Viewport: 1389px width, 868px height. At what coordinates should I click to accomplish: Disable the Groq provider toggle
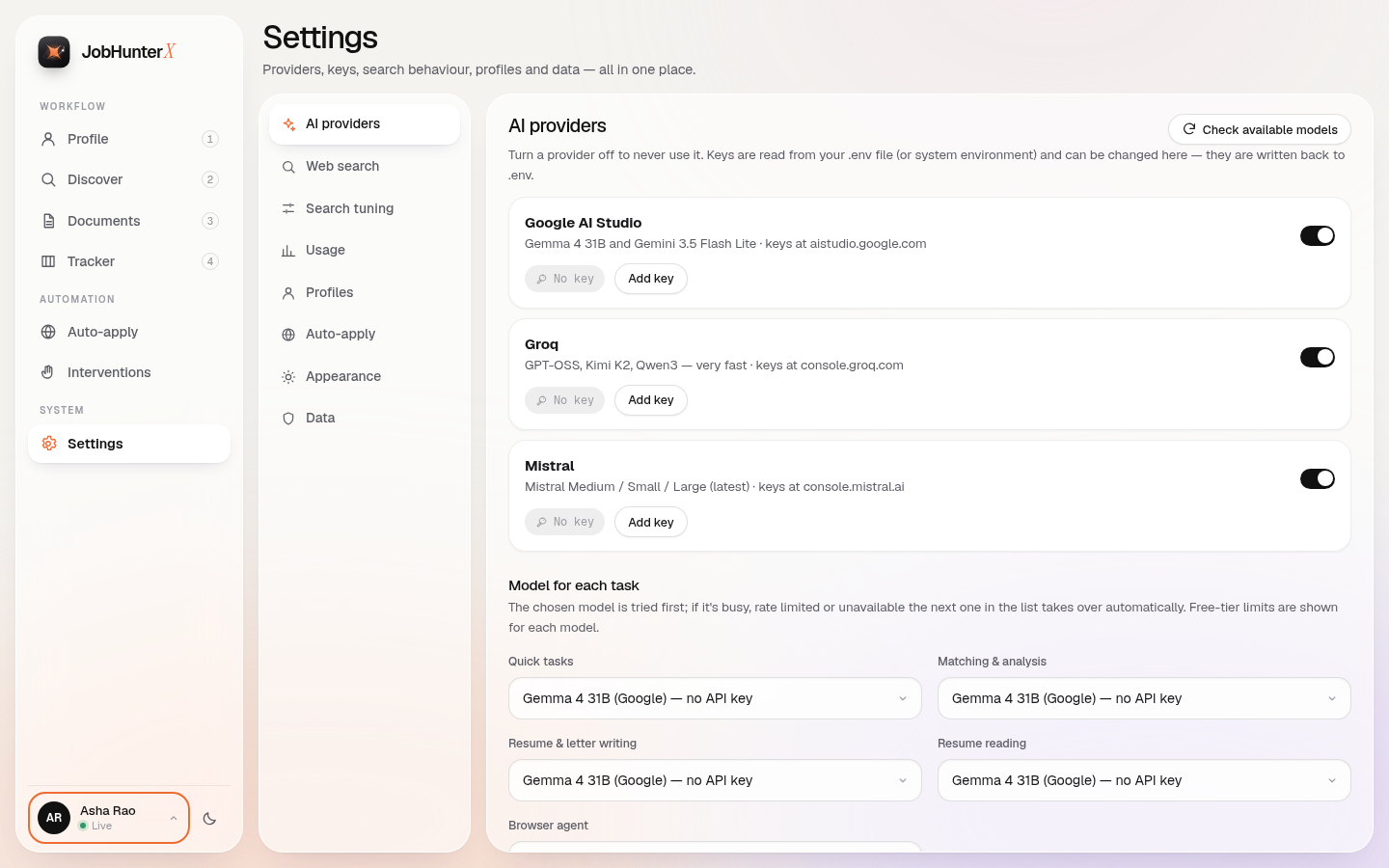1318,357
